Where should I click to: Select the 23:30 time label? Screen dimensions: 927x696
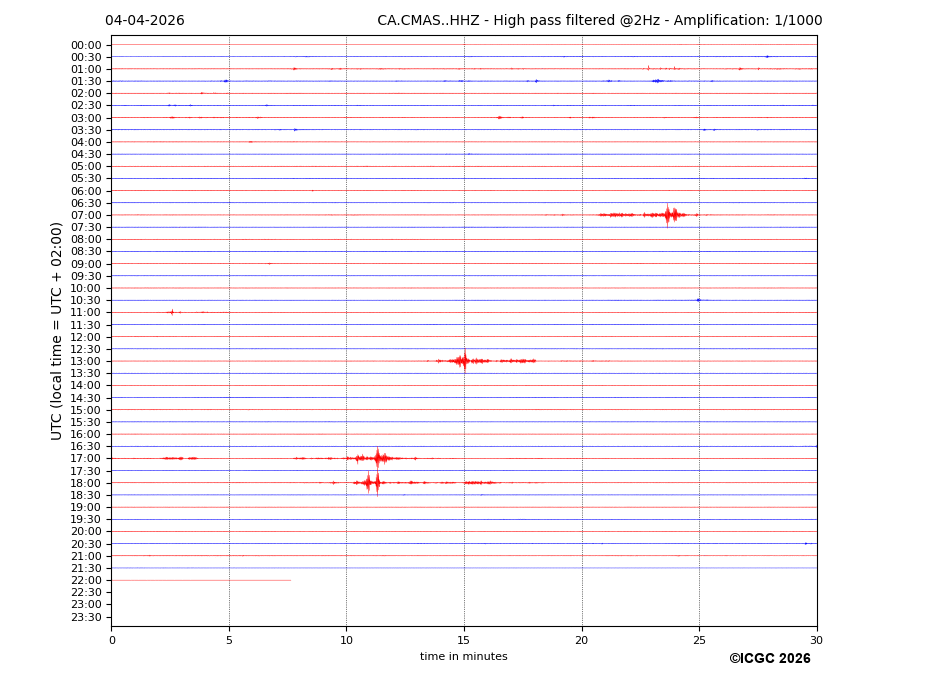(x=86, y=617)
